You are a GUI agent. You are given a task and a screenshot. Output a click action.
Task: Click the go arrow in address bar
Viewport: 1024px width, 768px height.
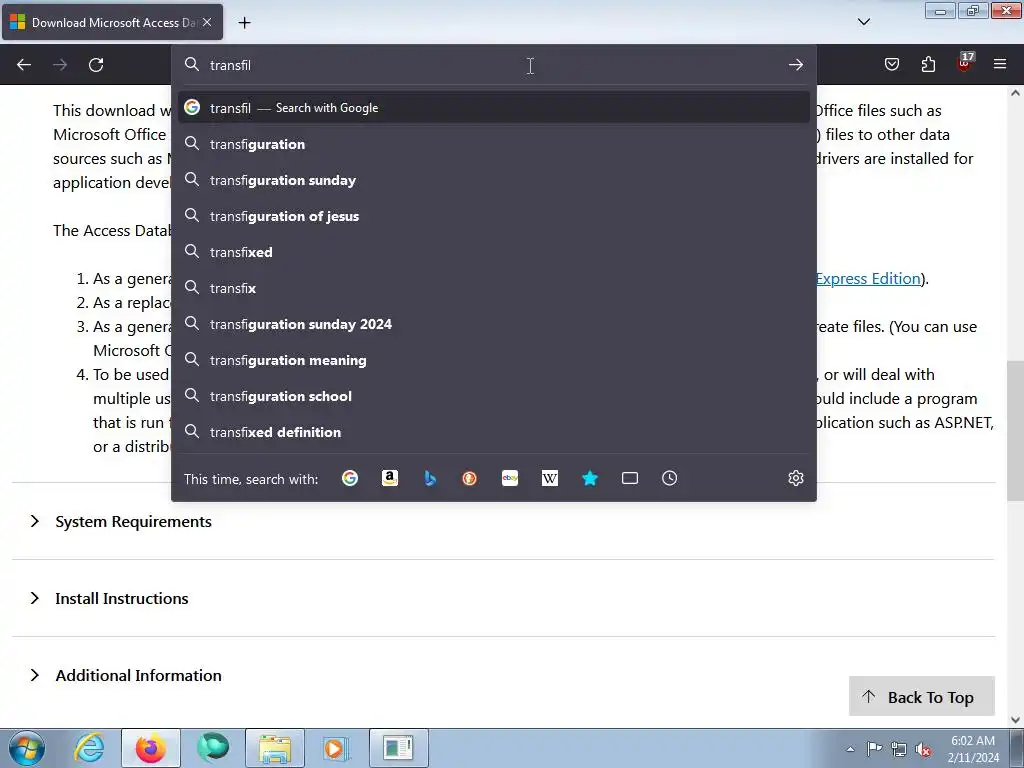tap(795, 65)
